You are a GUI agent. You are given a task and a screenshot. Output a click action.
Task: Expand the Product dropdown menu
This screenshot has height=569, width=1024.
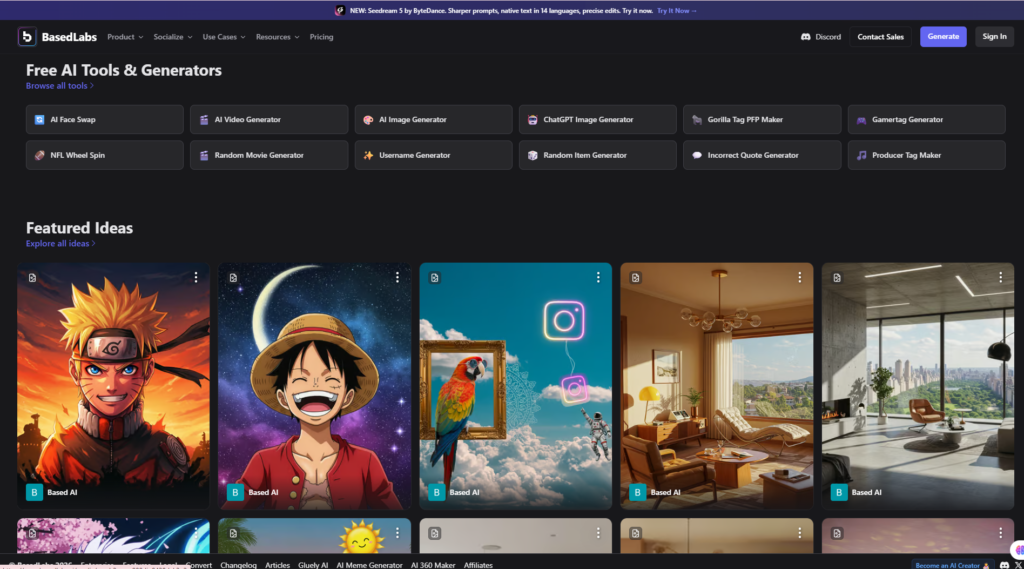[x=125, y=37]
